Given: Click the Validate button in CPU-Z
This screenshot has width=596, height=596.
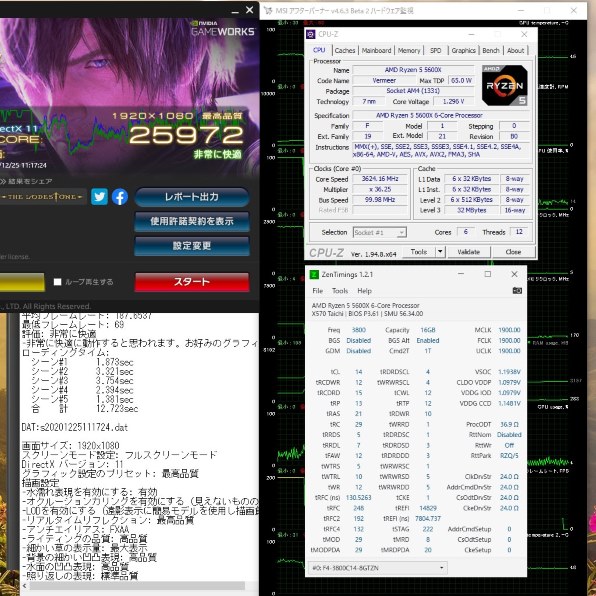Looking at the screenshot, I should point(468,252).
